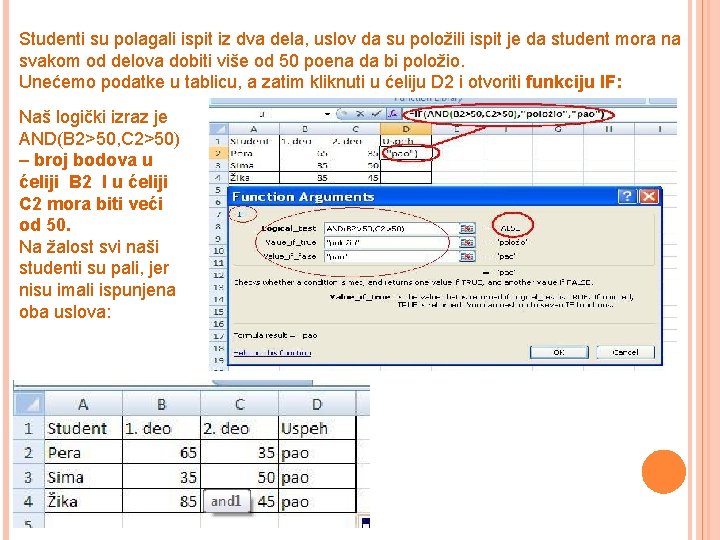Screen dimensions: 720x540
Task: Select column B header in lower table
Action: (161, 404)
